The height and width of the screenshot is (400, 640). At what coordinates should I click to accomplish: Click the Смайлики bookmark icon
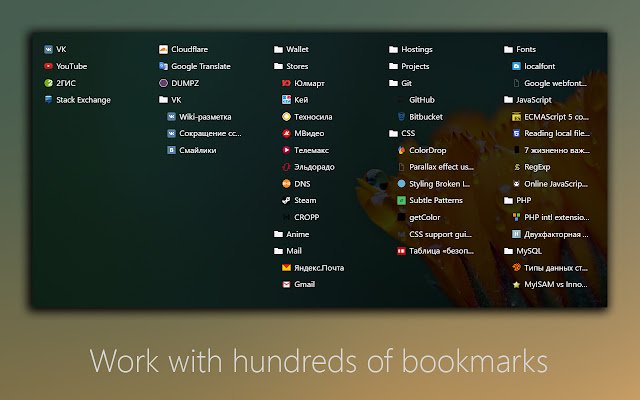[171, 150]
